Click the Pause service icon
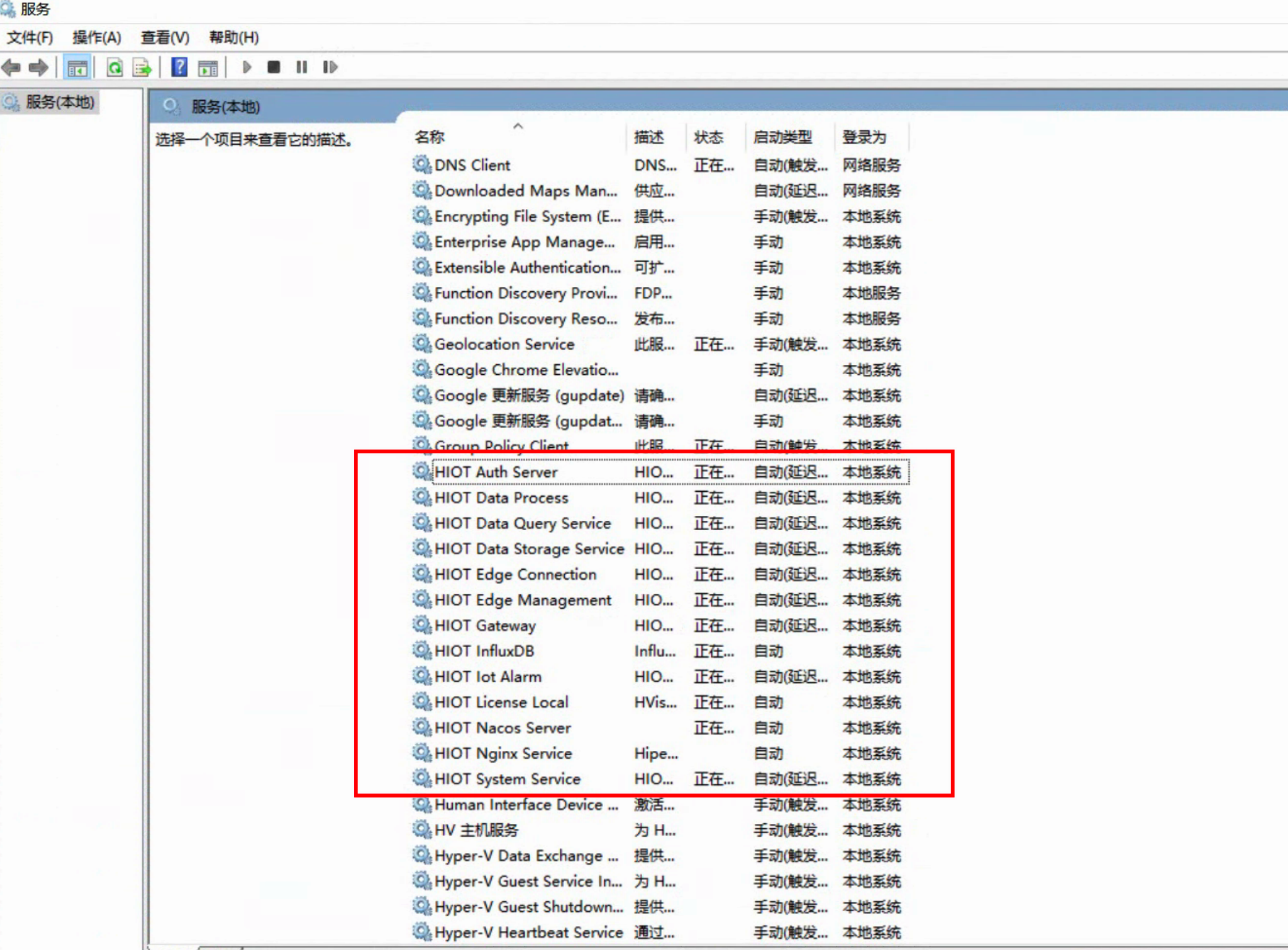This screenshot has height=950, width=1288. [302, 67]
